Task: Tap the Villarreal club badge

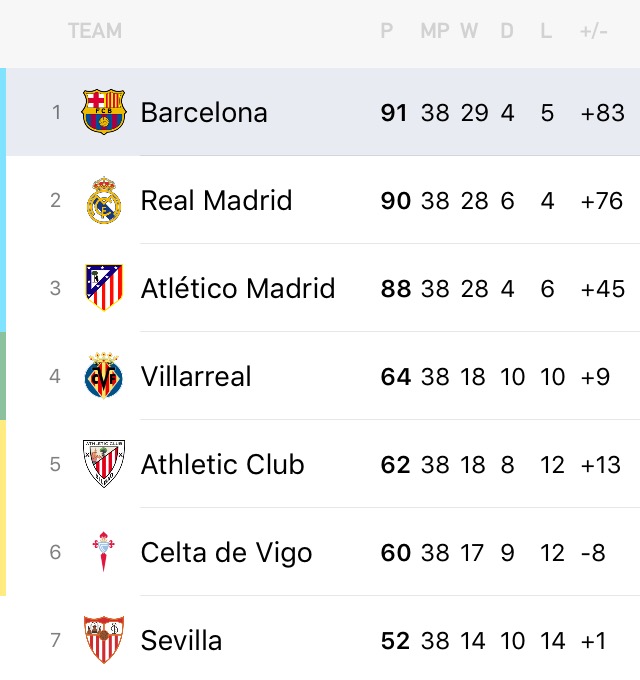Action: [x=104, y=376]
